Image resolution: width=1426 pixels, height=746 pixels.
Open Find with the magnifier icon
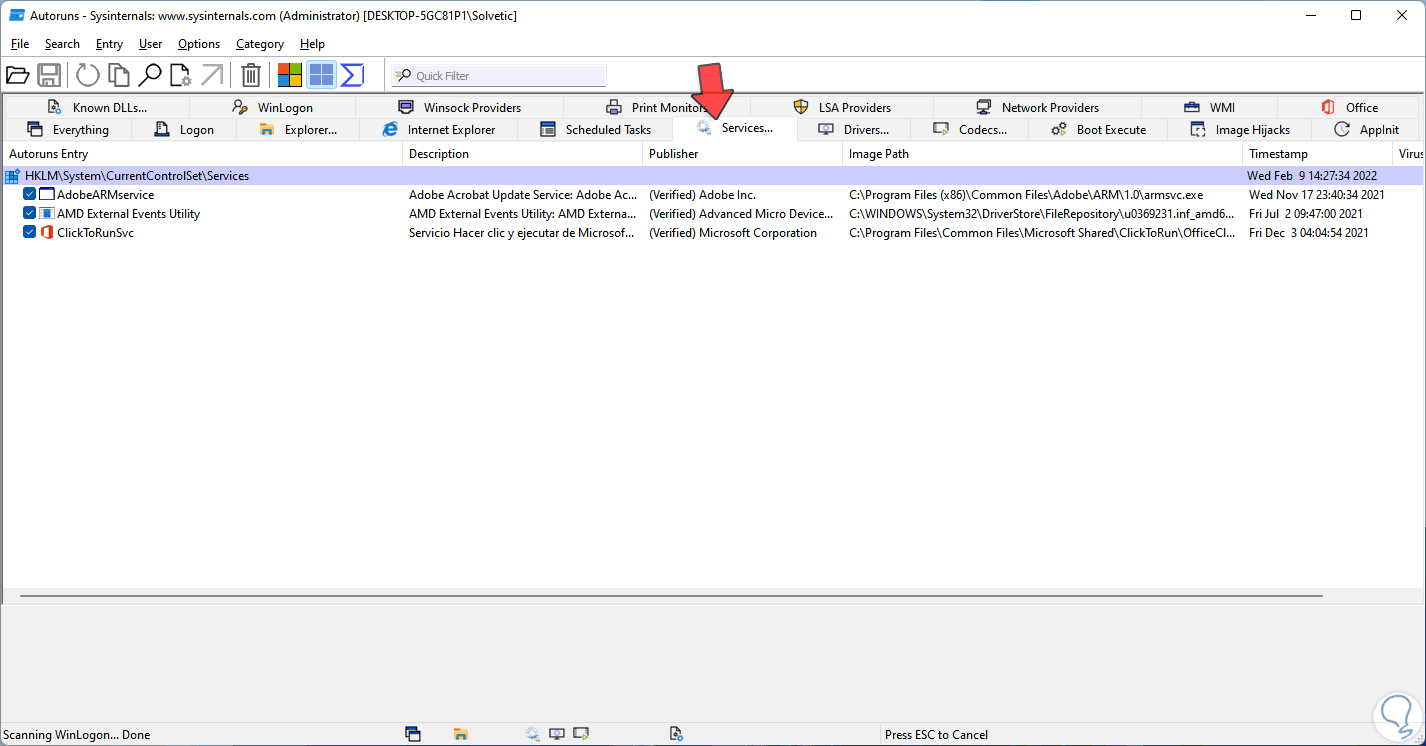pyautogui.click(x=150, y=75)
